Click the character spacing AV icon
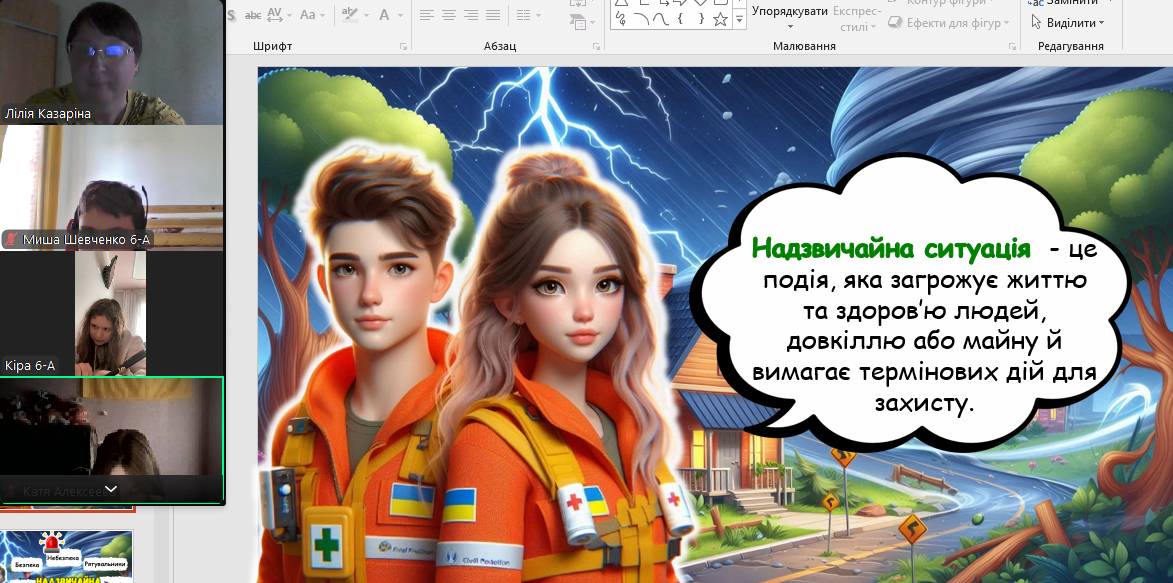Viewport: 1173px width, 583px height. [273, 14]
